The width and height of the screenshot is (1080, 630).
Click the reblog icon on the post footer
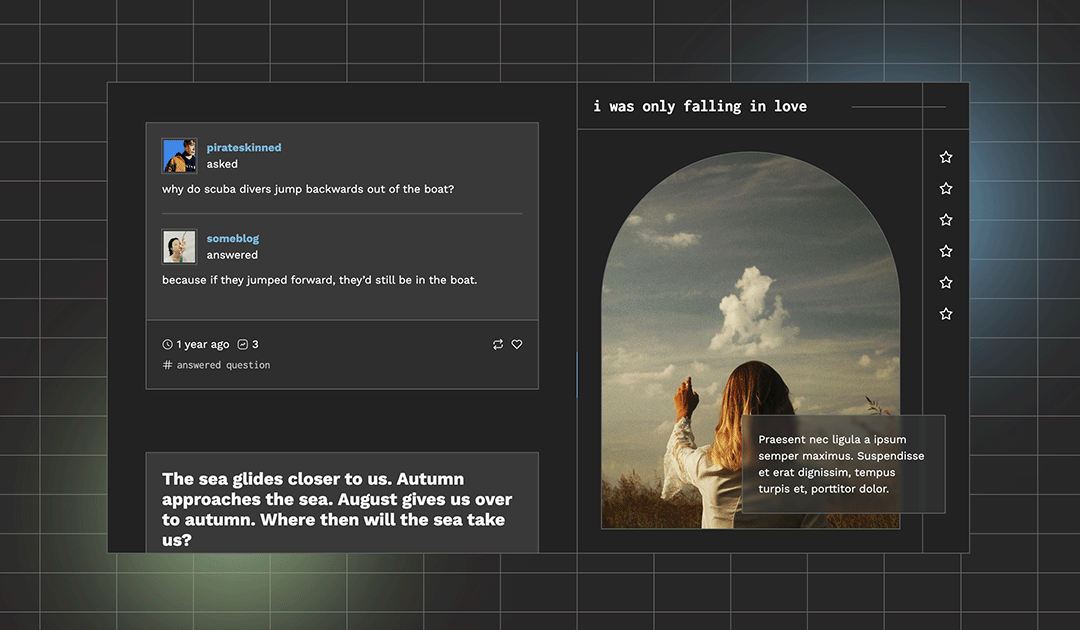click(497, 344)
